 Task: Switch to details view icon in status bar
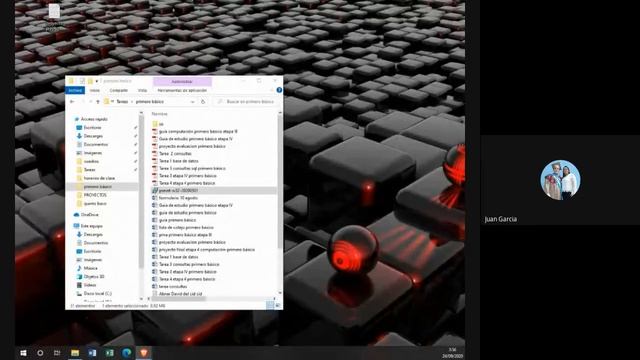pos(270,305)
